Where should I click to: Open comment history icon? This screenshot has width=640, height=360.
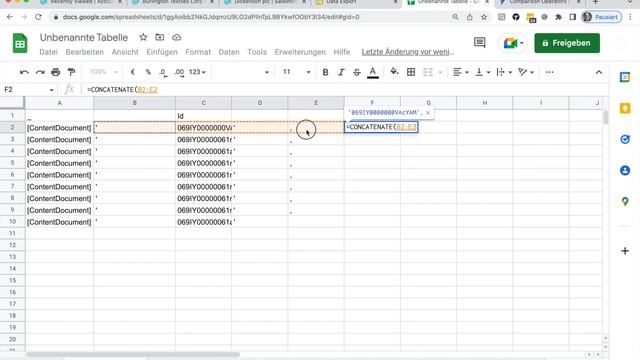coord(480,42)
